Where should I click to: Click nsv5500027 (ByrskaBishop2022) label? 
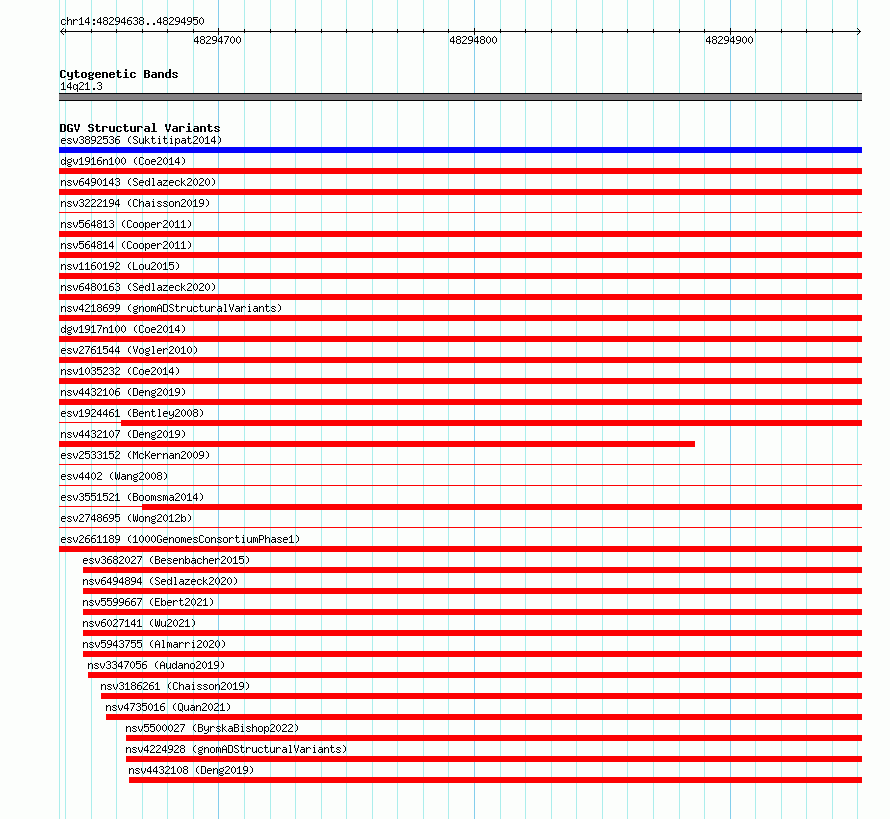coord(212,728)
